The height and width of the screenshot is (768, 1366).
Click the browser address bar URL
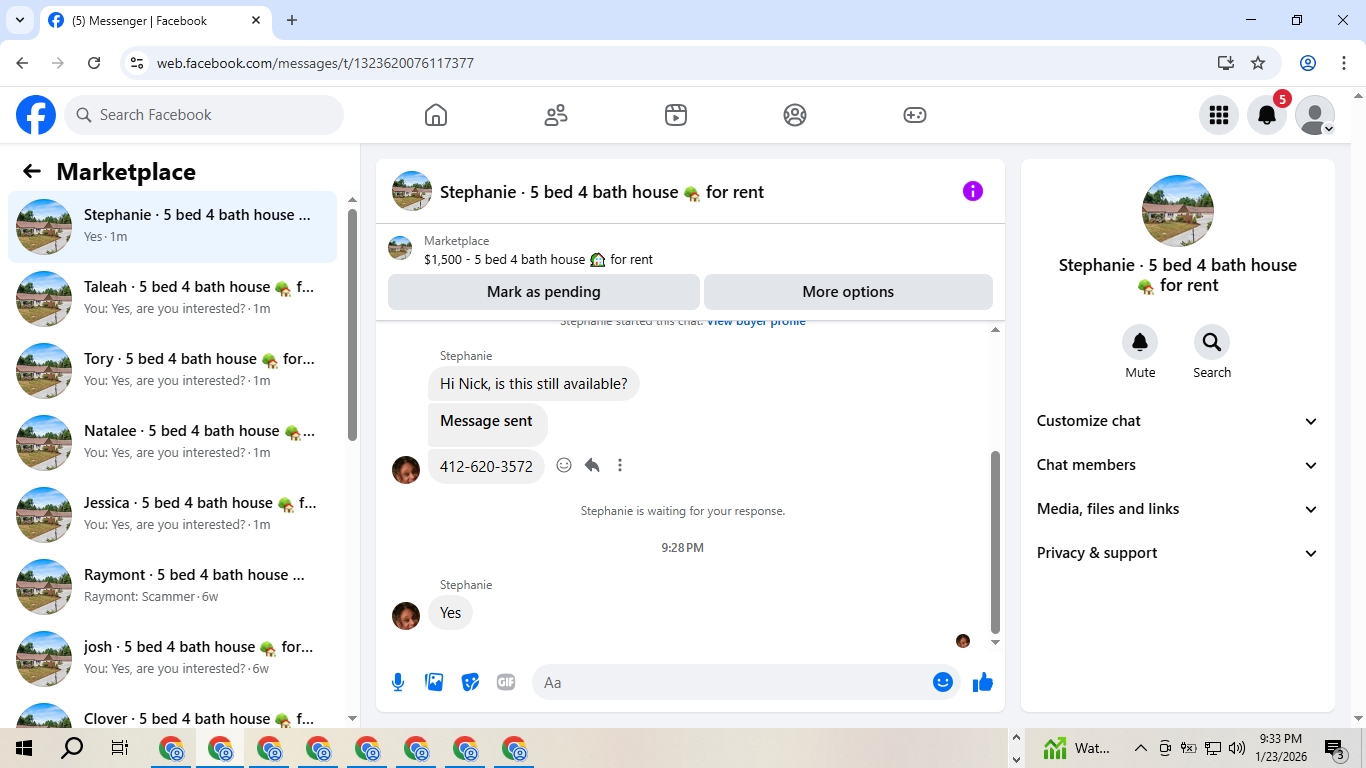(x=315, y=63)
